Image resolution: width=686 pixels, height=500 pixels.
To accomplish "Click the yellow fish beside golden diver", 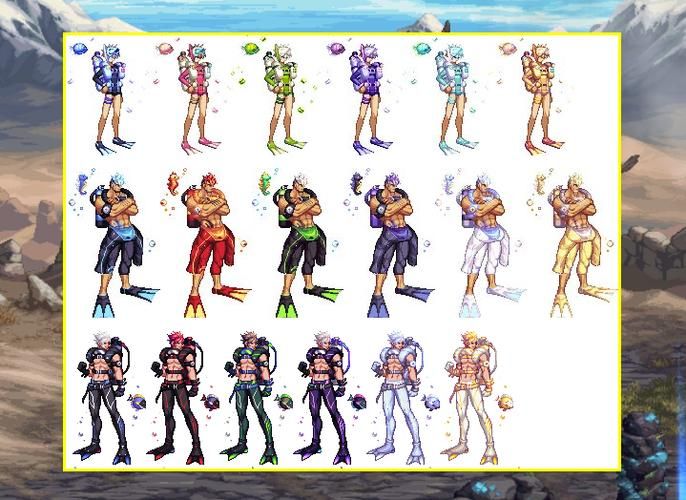I will (x=505, y=401).
